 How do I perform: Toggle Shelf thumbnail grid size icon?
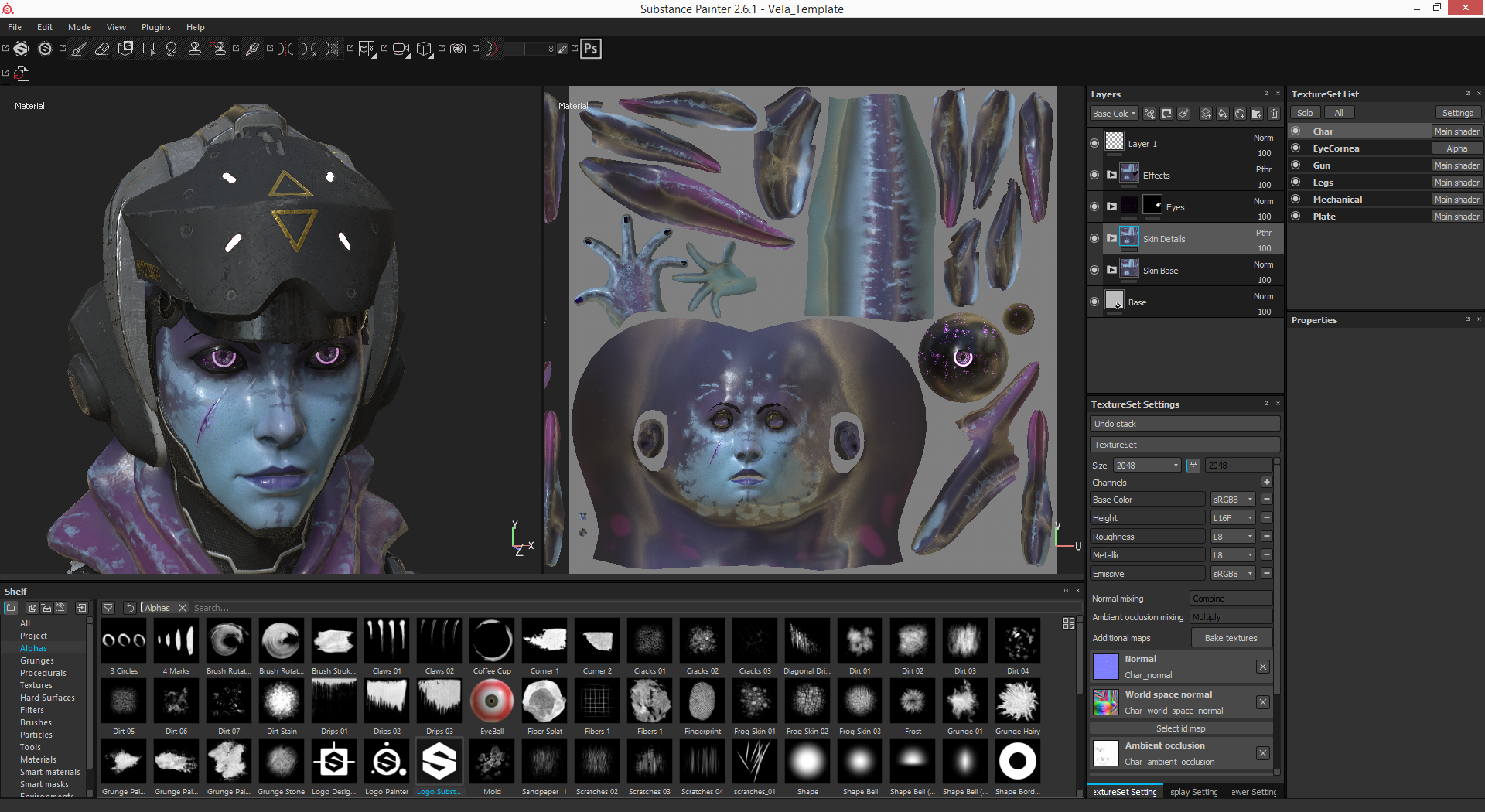click(1069, 623)
